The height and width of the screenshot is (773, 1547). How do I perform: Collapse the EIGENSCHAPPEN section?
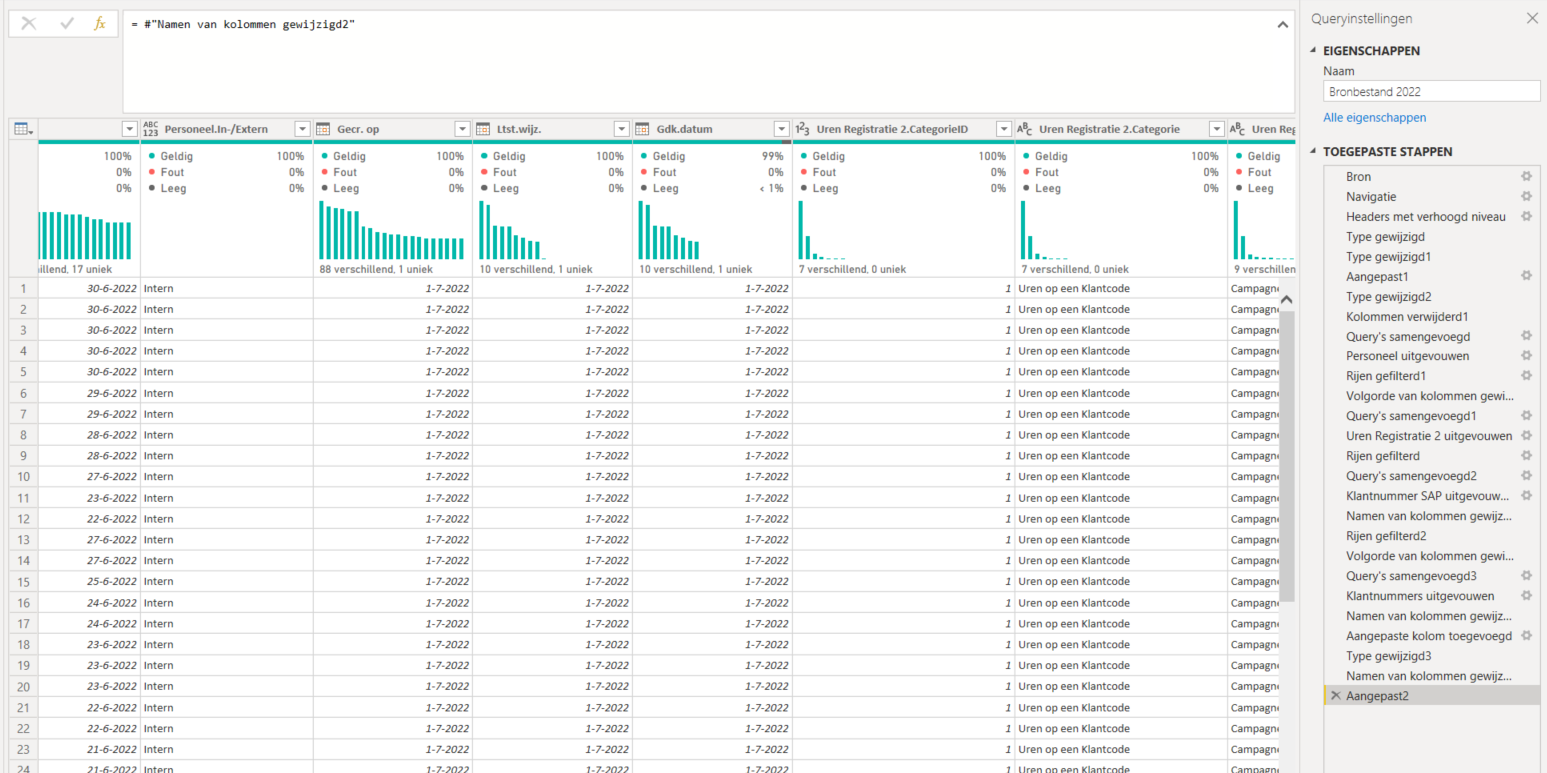(x=1313, y=51)
